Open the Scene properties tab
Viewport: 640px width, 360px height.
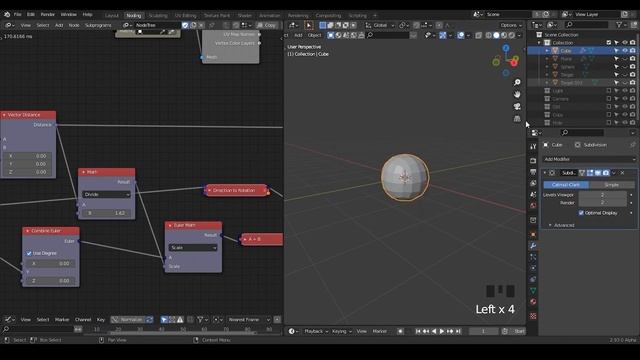click(533, 195)
